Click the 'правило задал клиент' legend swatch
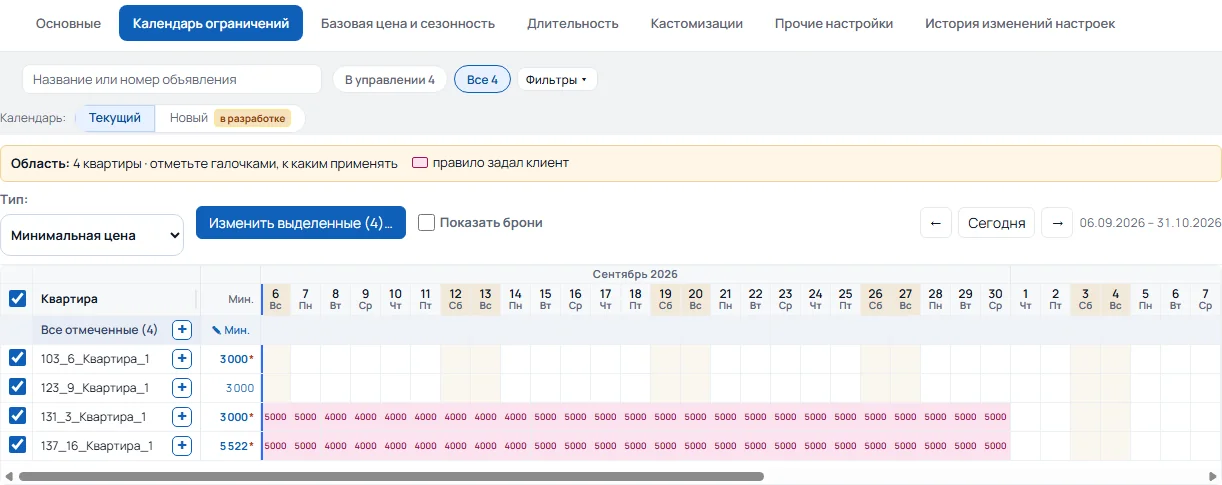The image size is (1222, 485). 421,163
